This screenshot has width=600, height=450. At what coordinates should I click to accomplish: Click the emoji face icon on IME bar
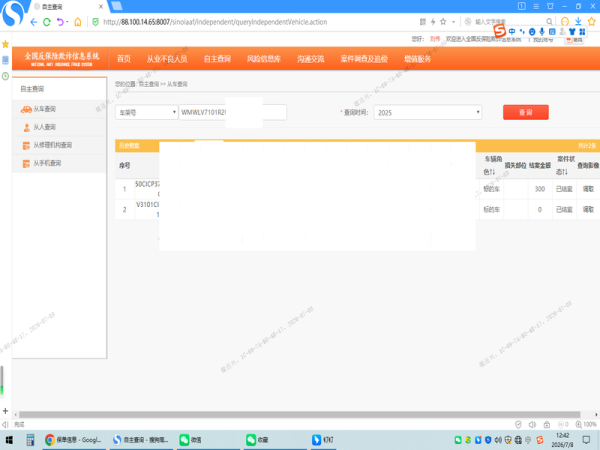[x=532, y=32]
